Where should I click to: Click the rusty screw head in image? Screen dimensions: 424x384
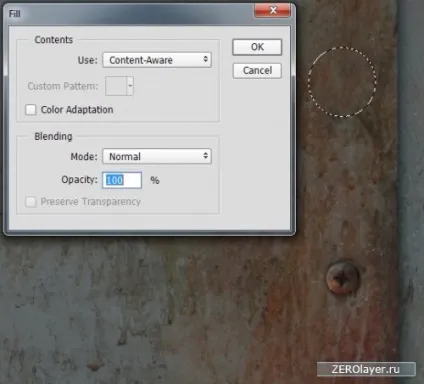click(x=343, y=278)
